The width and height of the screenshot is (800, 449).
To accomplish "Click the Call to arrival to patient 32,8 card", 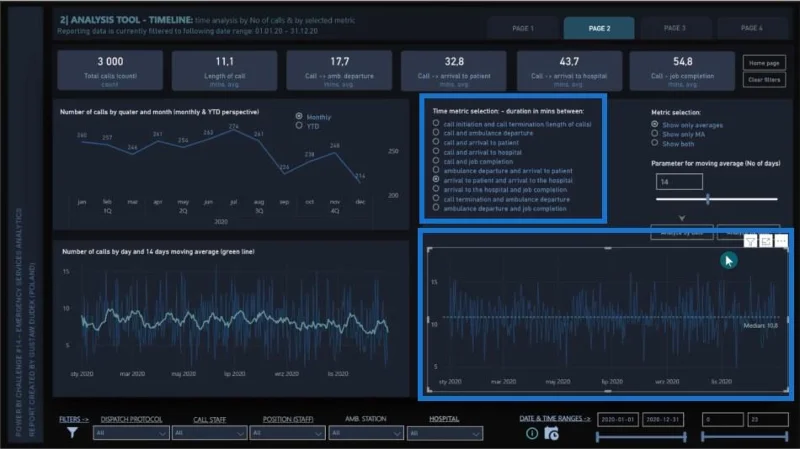I will tap(454, 70).
